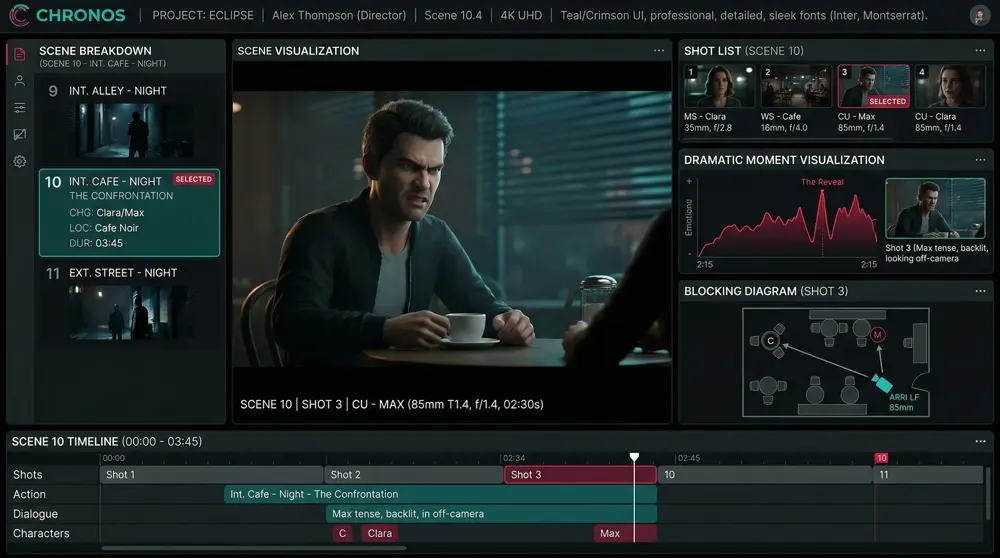Select Shot 3 clip on timeline

[x=580, y=474]
